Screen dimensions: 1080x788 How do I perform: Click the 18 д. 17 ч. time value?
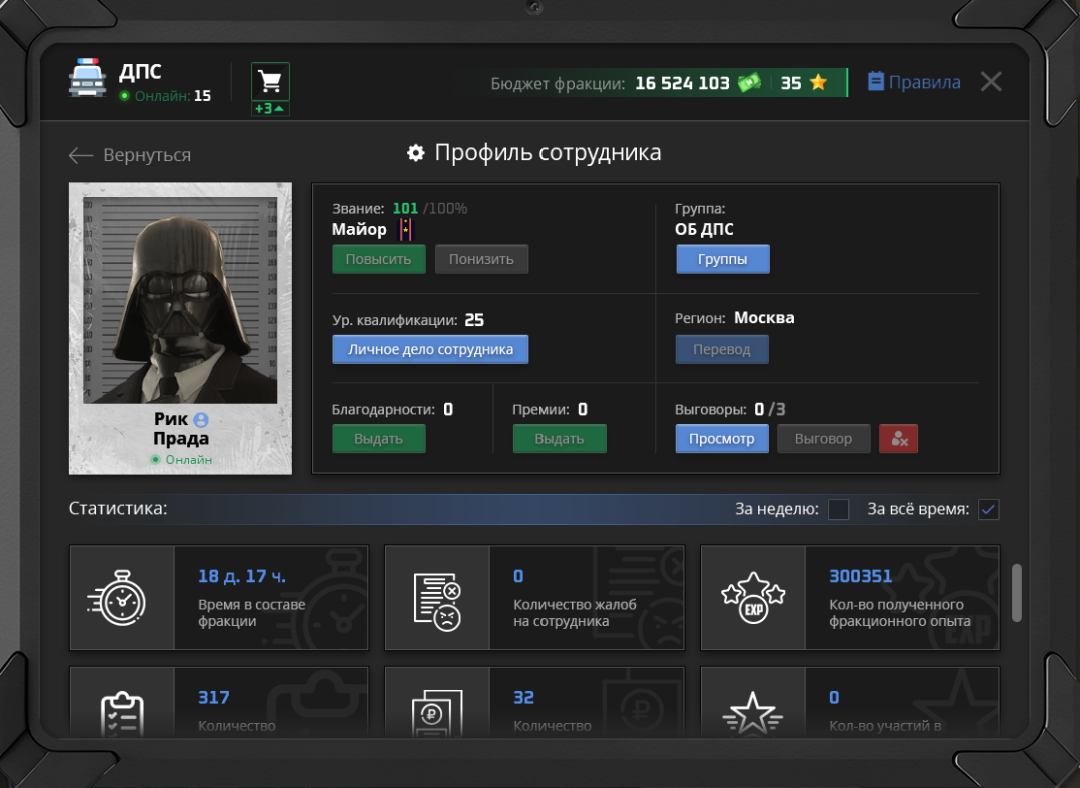[242, 577]
